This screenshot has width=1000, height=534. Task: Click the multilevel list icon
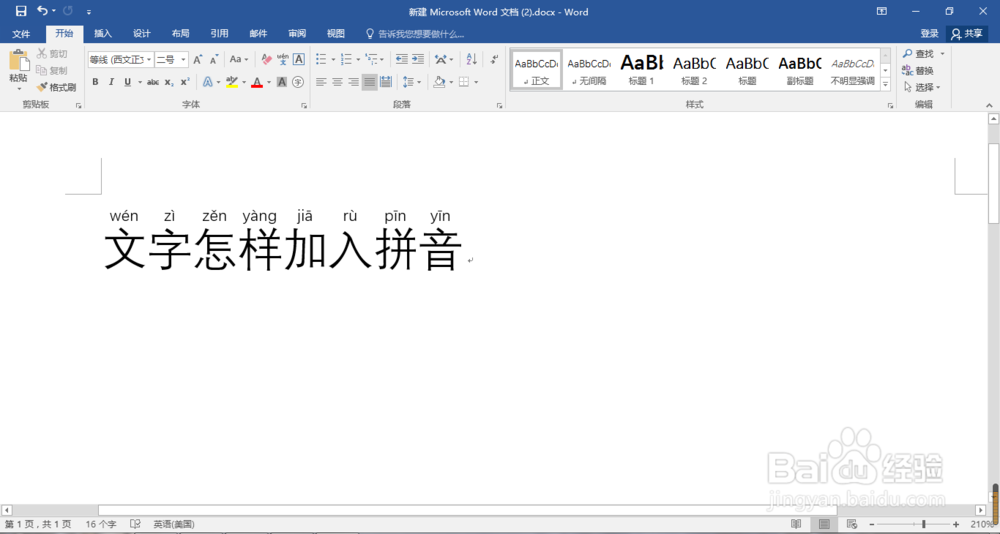point(371,59)
